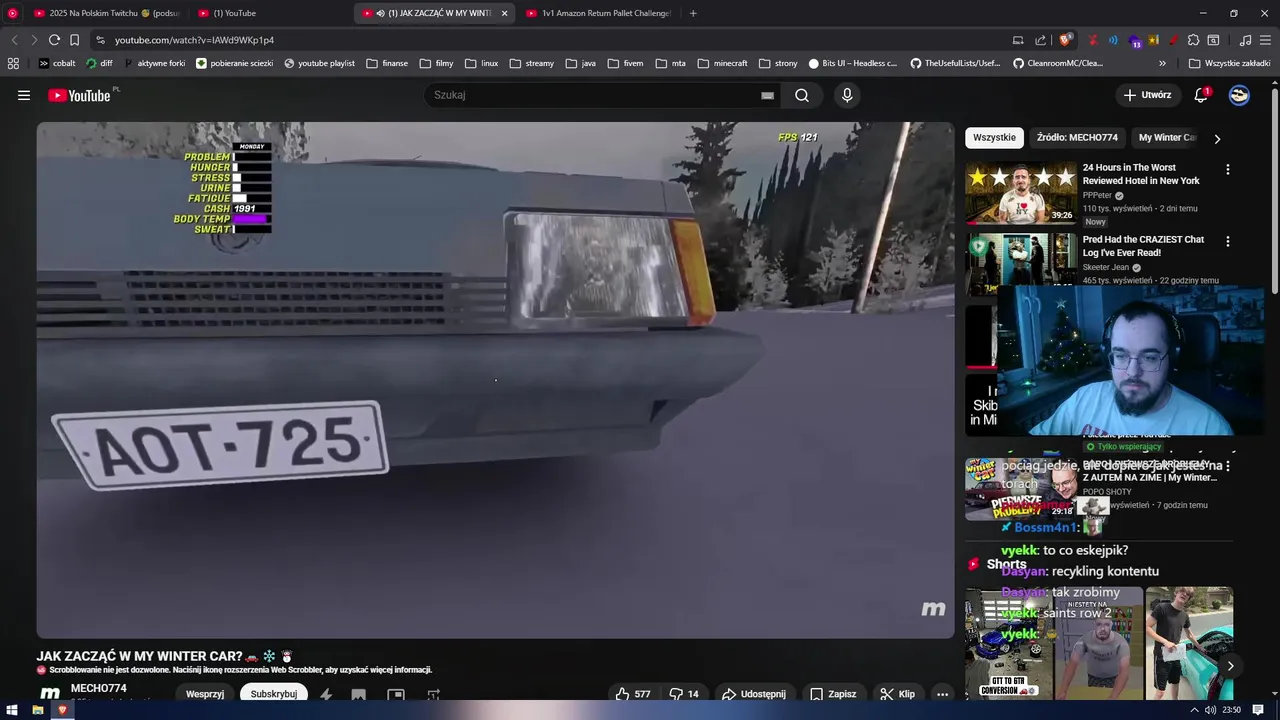Open the sidebar panel toolbar icon
The height and width of the screenshot is (720, 1280).
click(1213, 40)
